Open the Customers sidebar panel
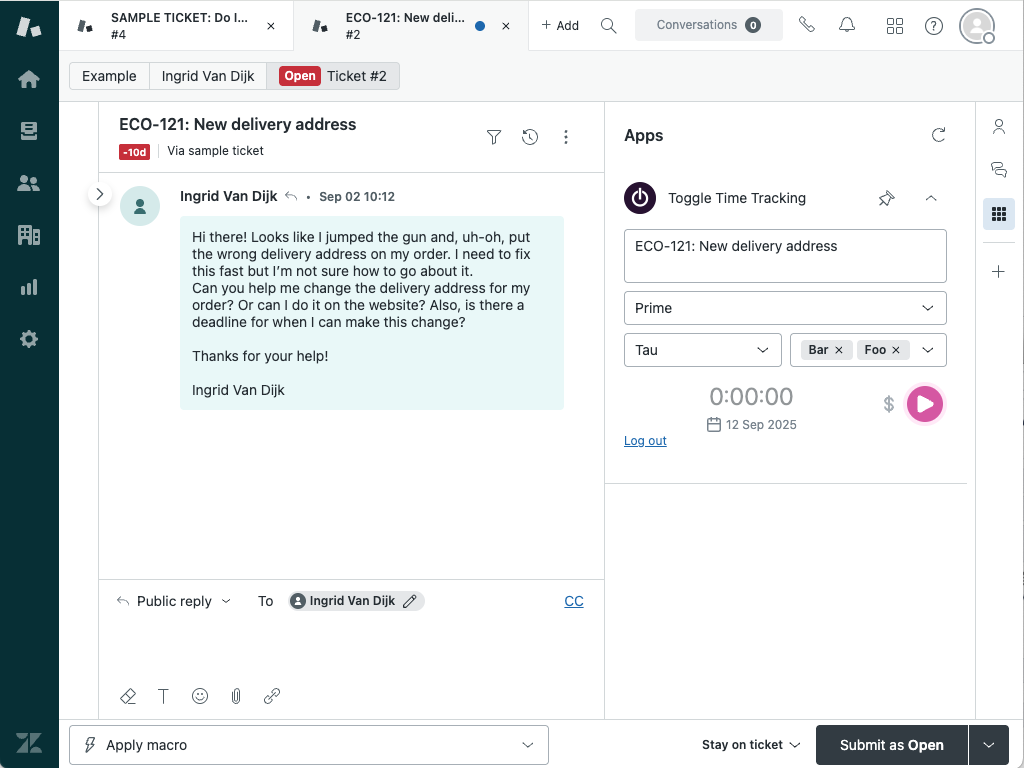Screen dimensions: 1024x768 [28, 182]
